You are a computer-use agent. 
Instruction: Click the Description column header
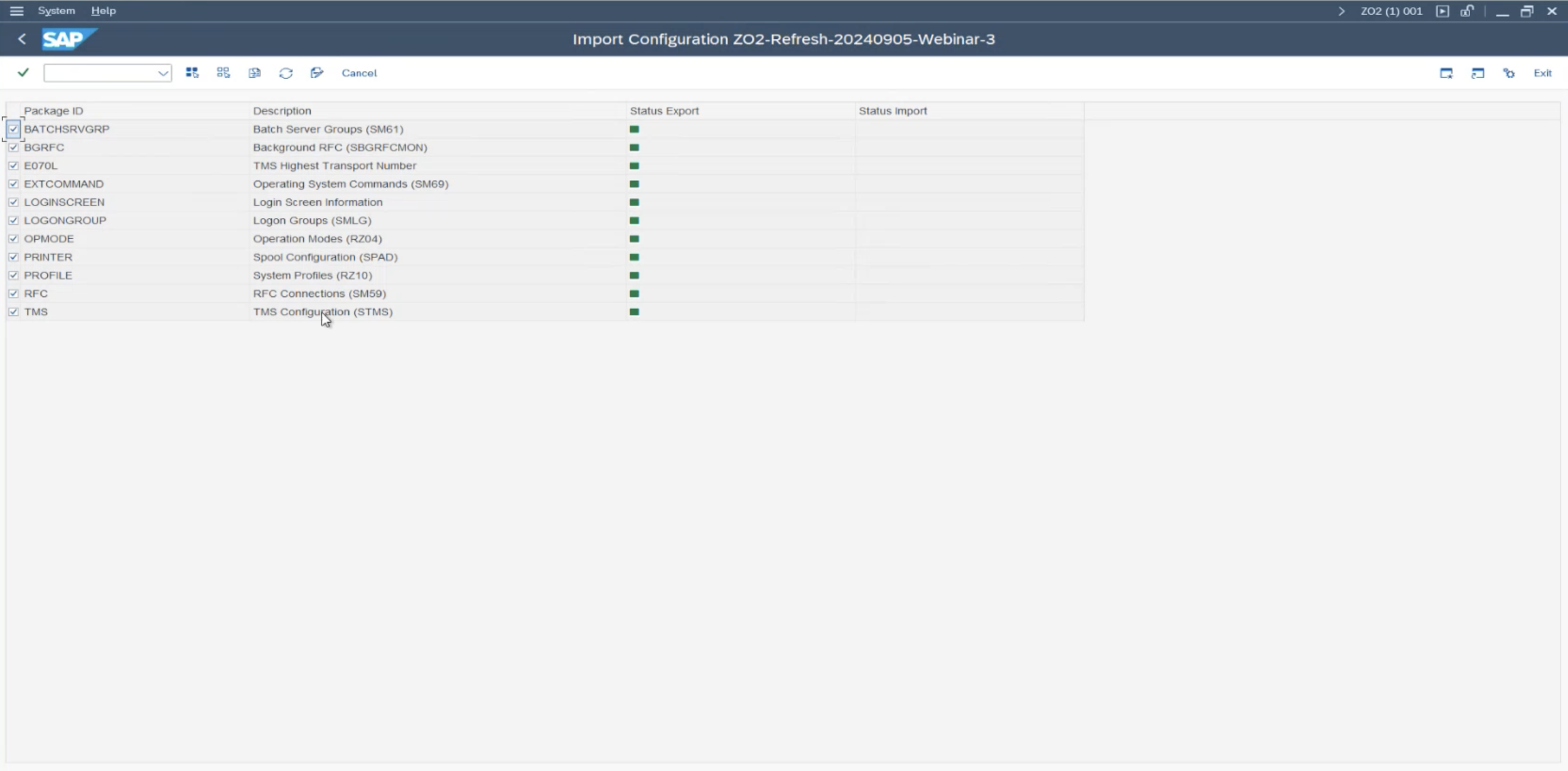(282, 111)
